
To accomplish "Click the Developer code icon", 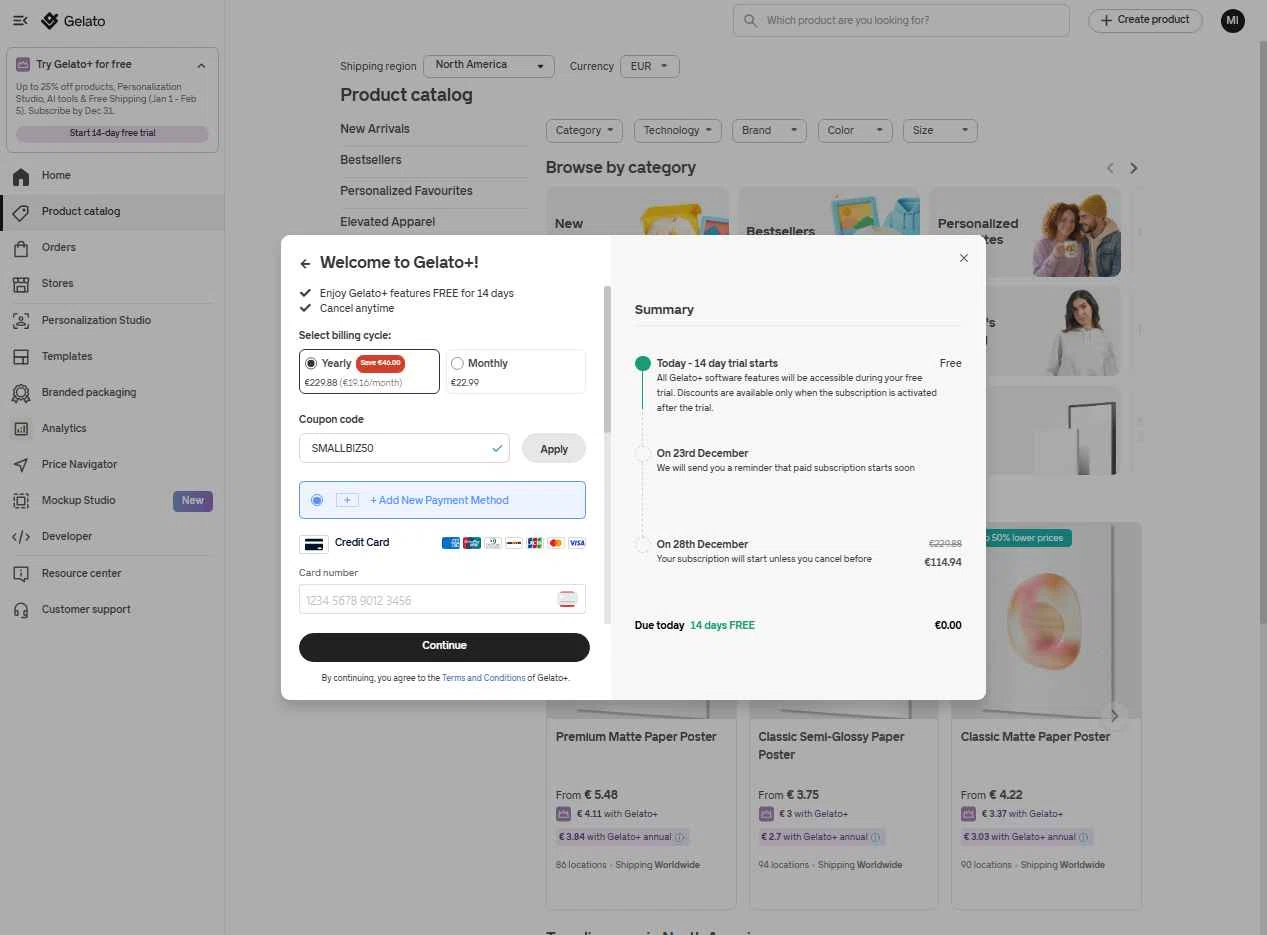I will [x=21, y=537].
